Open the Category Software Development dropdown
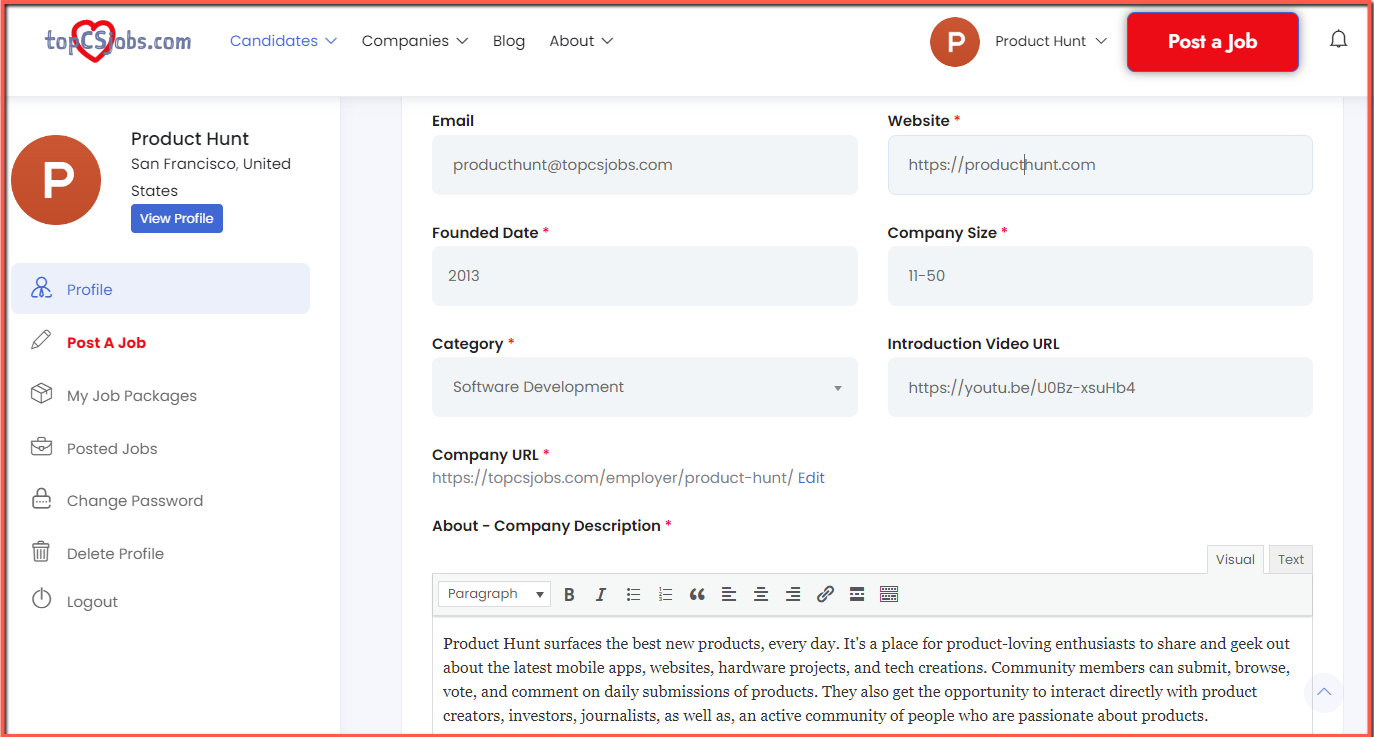Screen dimensions: 1374x737 click(x=645, y=387)
